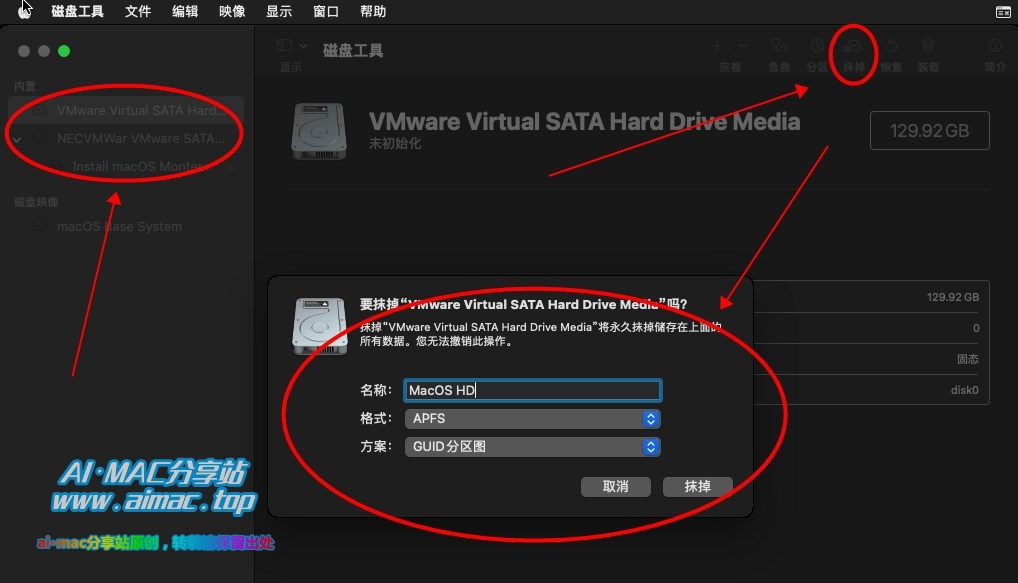
Task: Open the 窗口 menu
Action: [325, 11]
